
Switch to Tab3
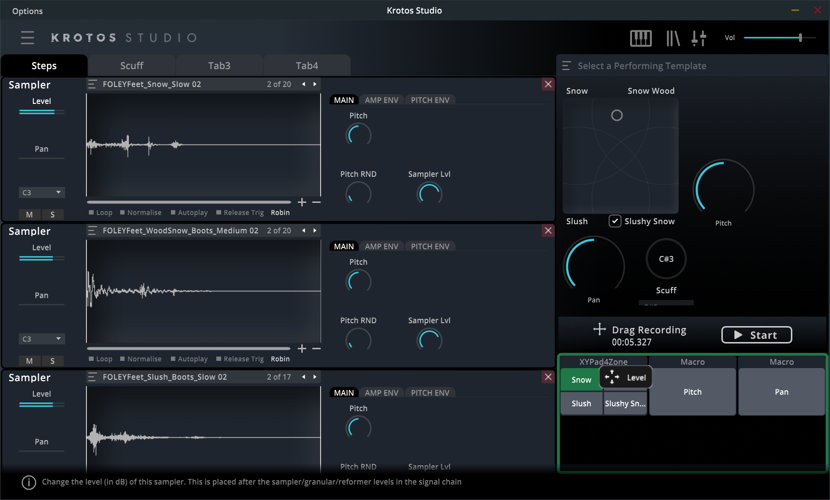[x=219, y=66]
